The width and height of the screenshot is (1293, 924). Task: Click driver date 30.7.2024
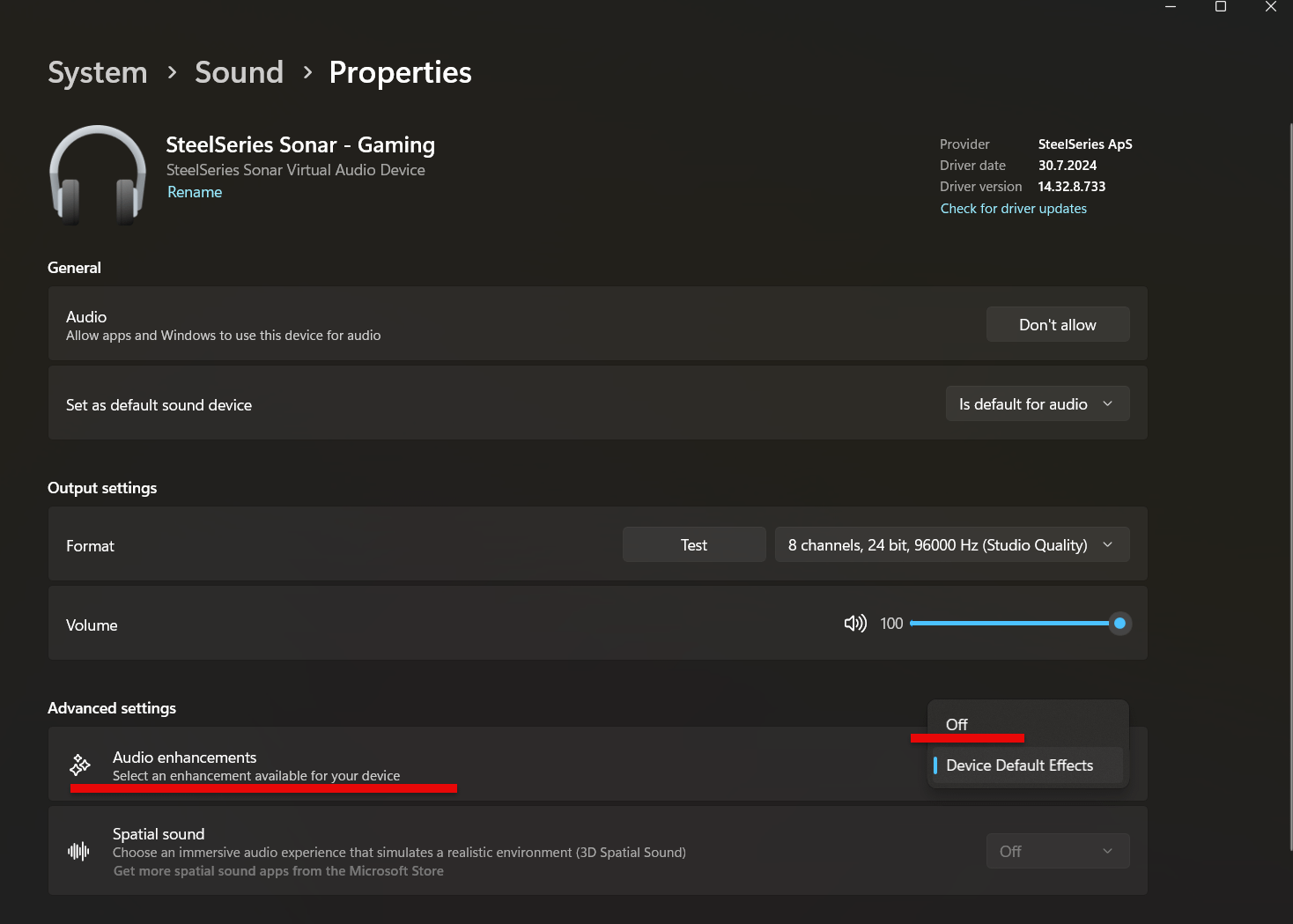pyautogui.click(x=1067, y=166)
